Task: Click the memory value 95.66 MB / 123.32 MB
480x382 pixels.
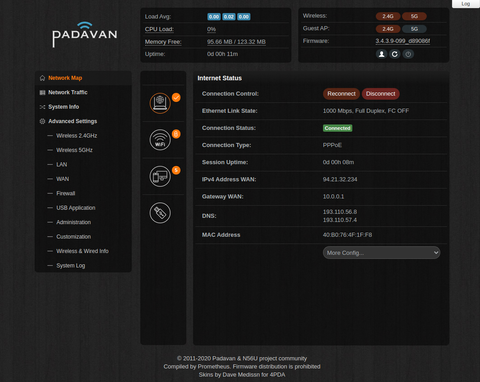Action: (x=236, y=42)
